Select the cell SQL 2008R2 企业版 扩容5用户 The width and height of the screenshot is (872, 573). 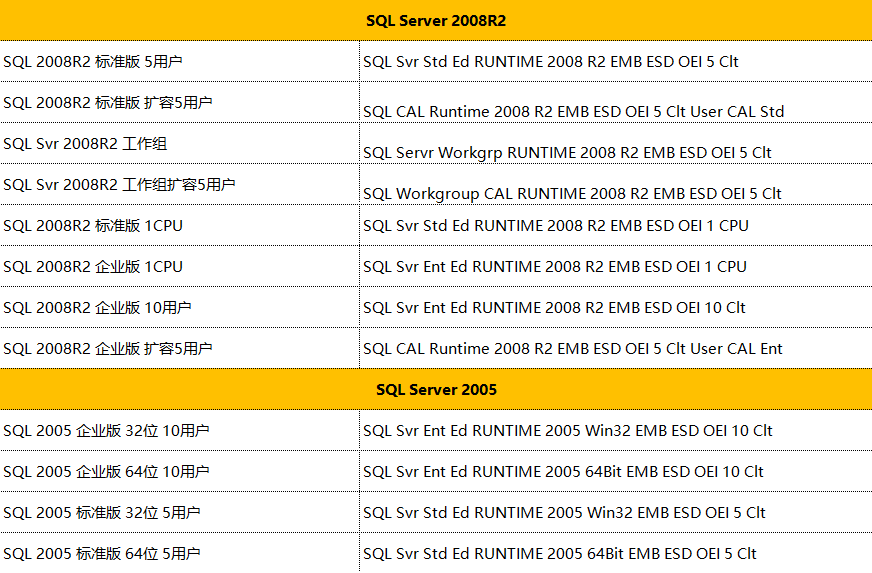(180, 348)
